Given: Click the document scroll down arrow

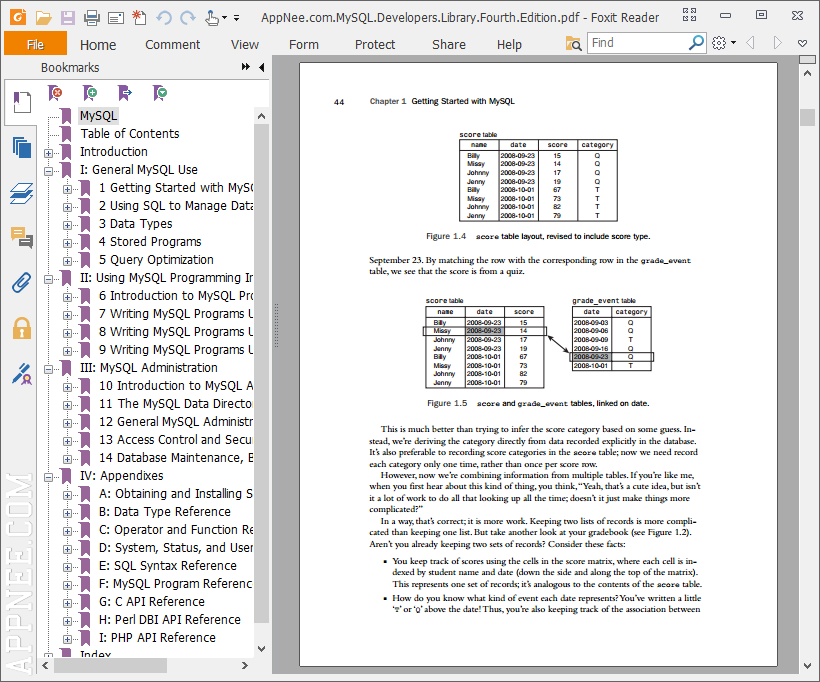Looking at the screenshot, I should pyautogui.click(x=807, y=666).
